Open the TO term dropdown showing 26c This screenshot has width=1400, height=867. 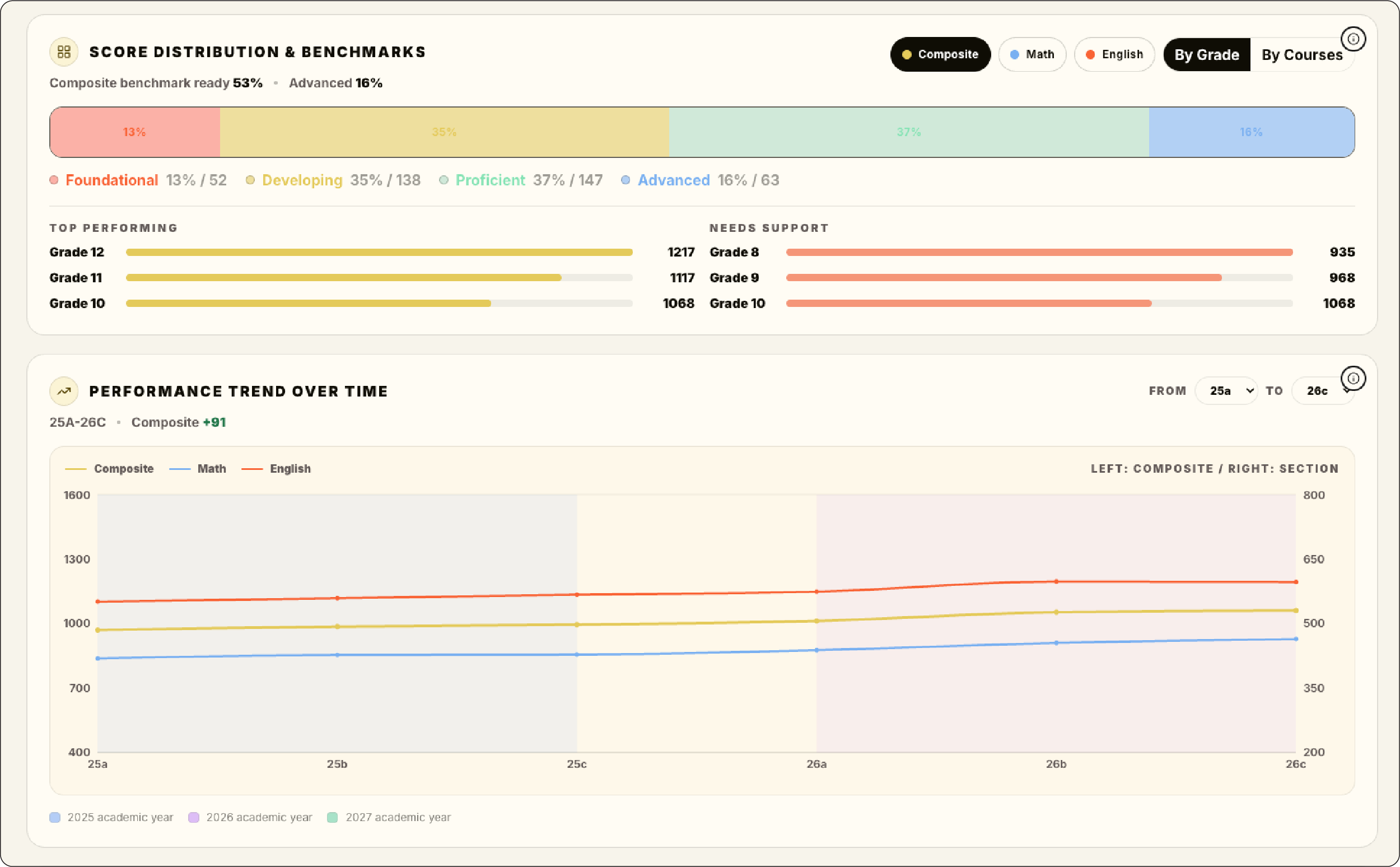coord(1323,391)
